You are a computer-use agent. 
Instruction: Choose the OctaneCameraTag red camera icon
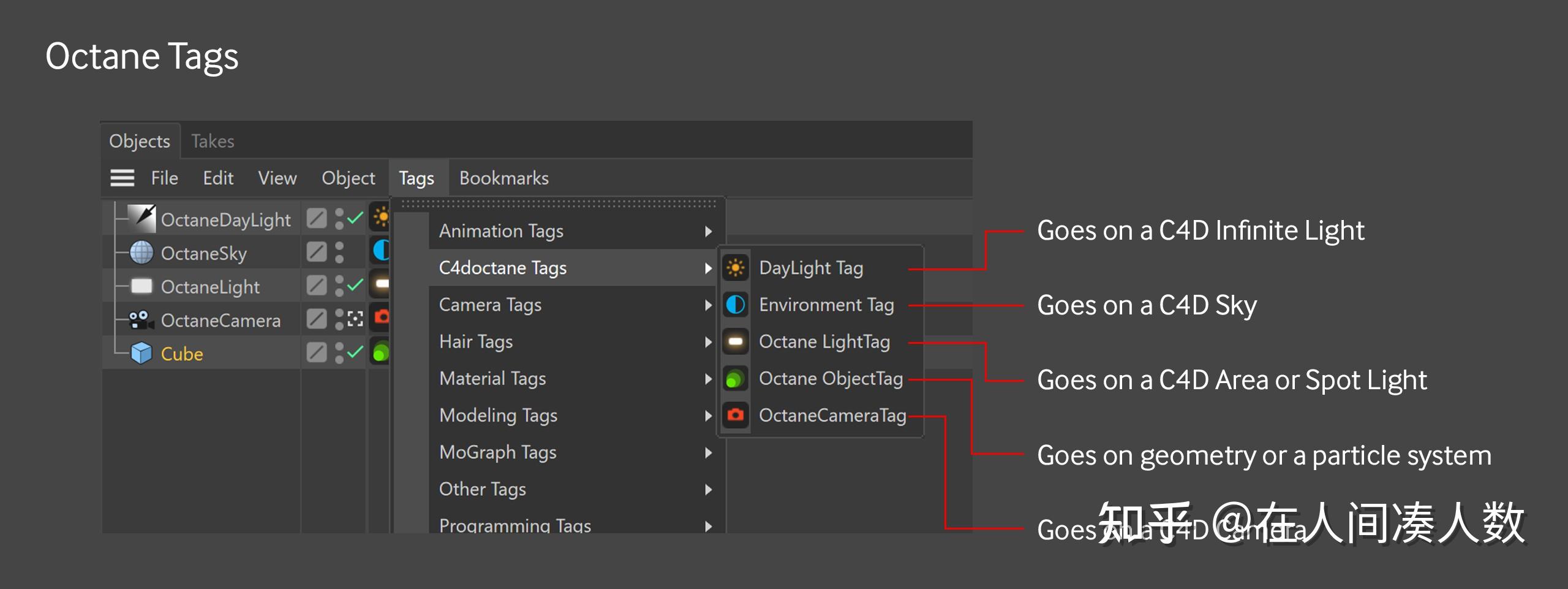click(735, 416)
